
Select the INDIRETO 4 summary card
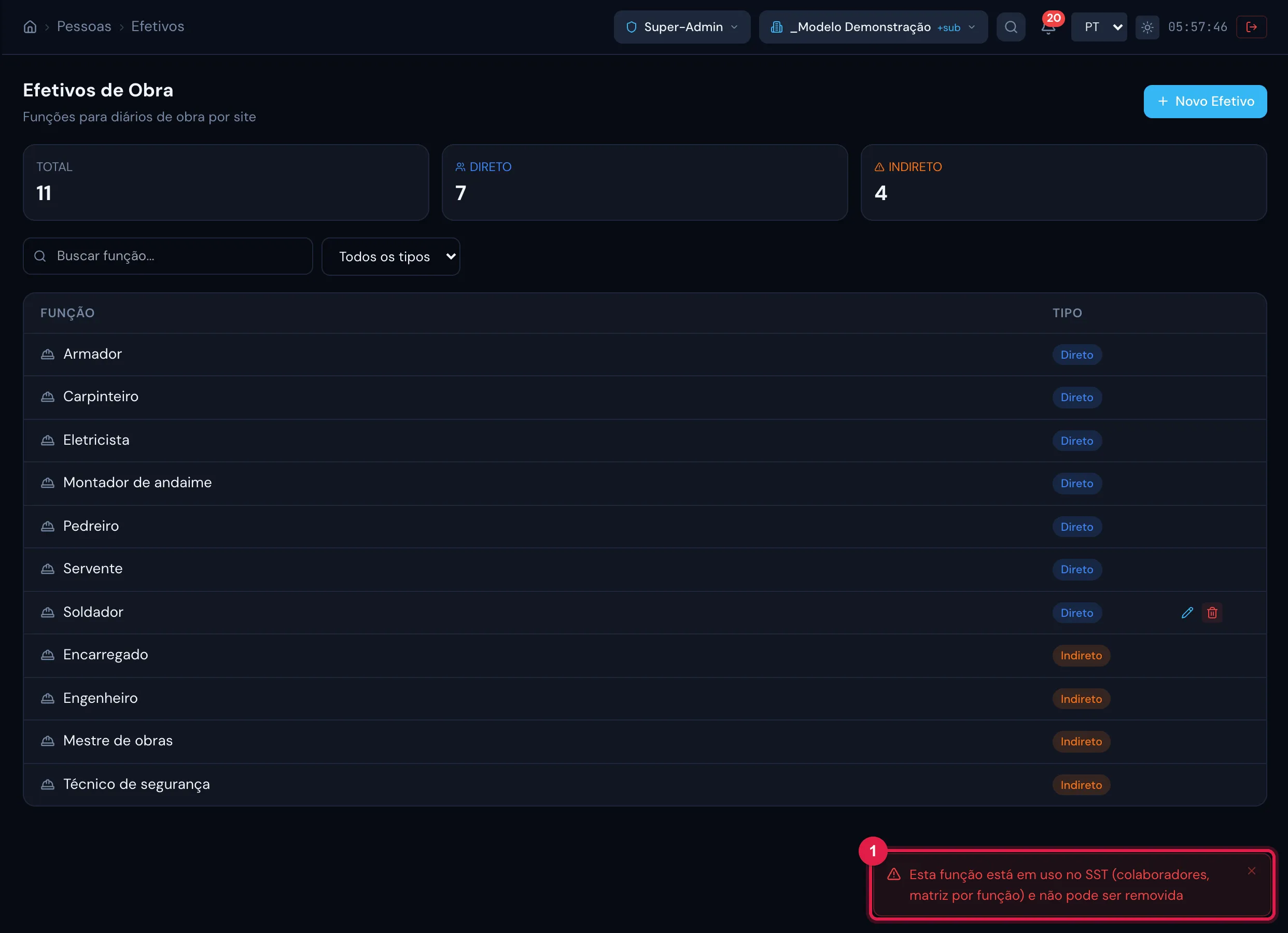1063,182
